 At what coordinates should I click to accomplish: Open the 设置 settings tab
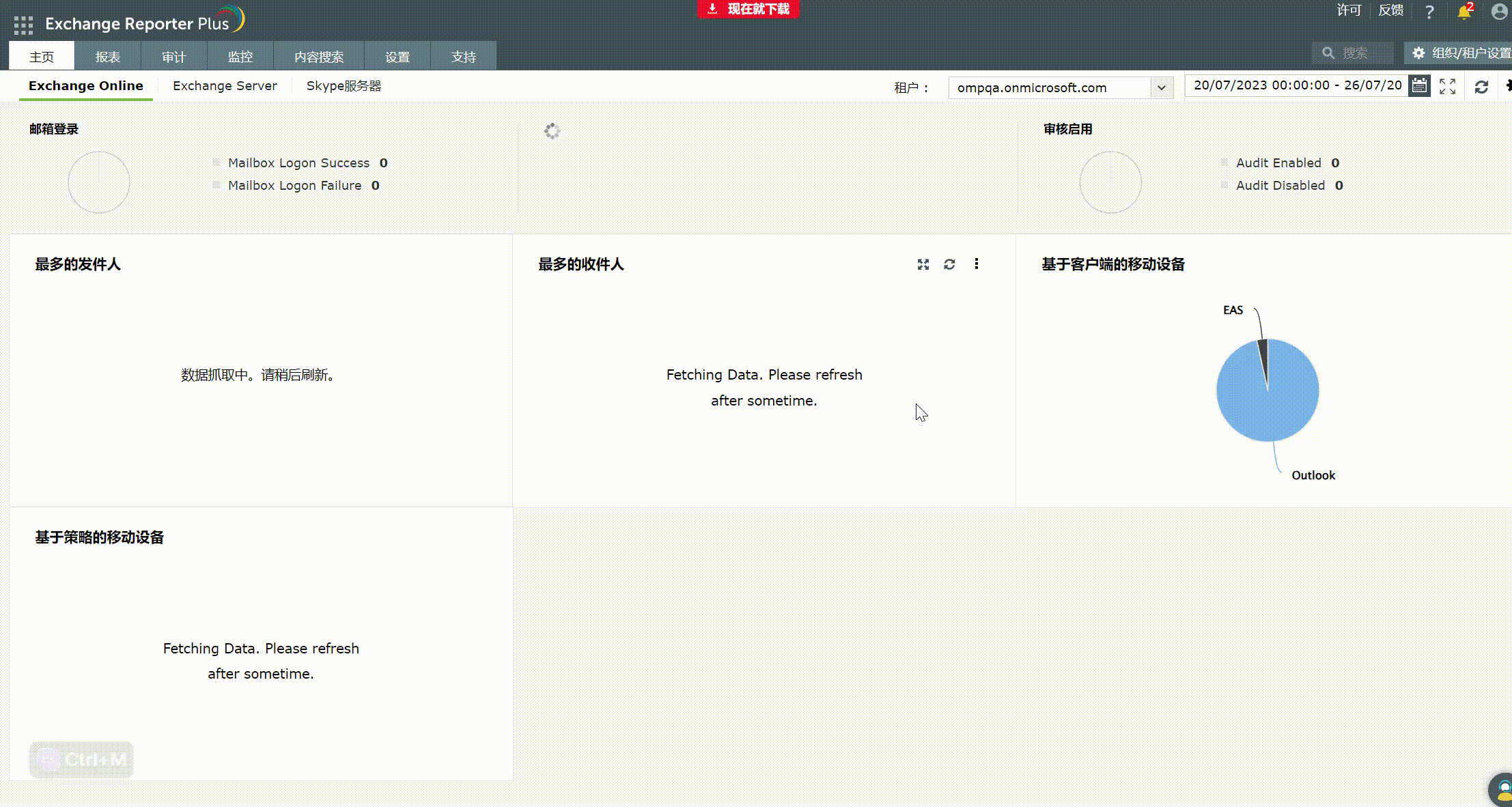coord(397,56)
